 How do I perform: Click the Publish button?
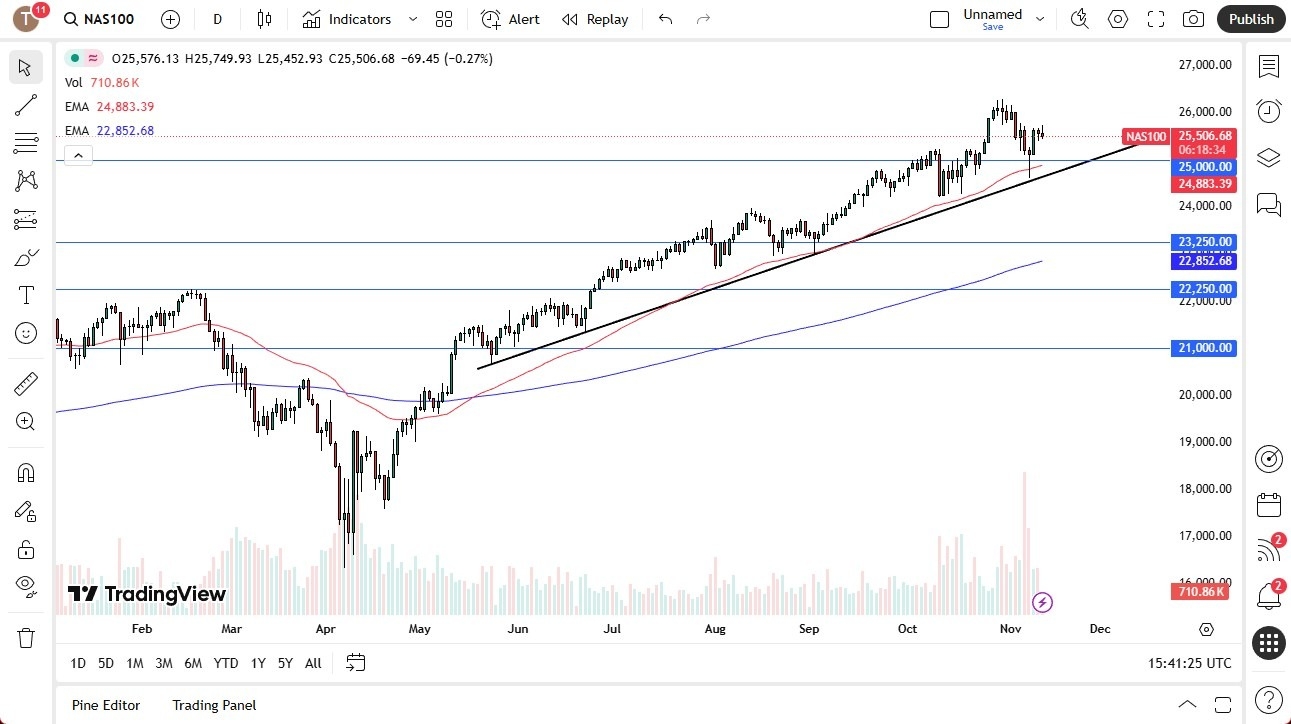tap(1250, 19)
